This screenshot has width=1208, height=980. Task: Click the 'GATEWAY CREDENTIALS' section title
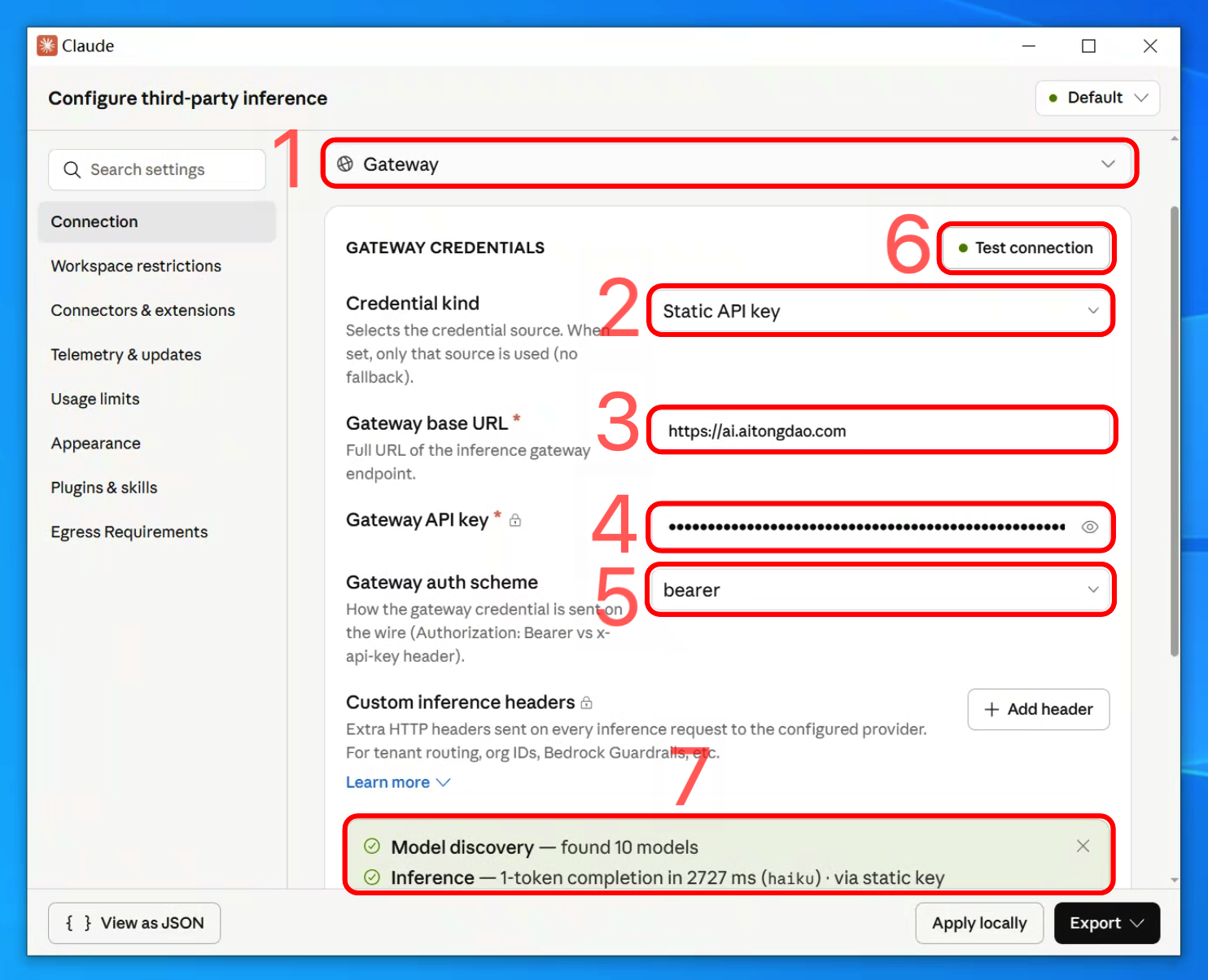point(445,247)
